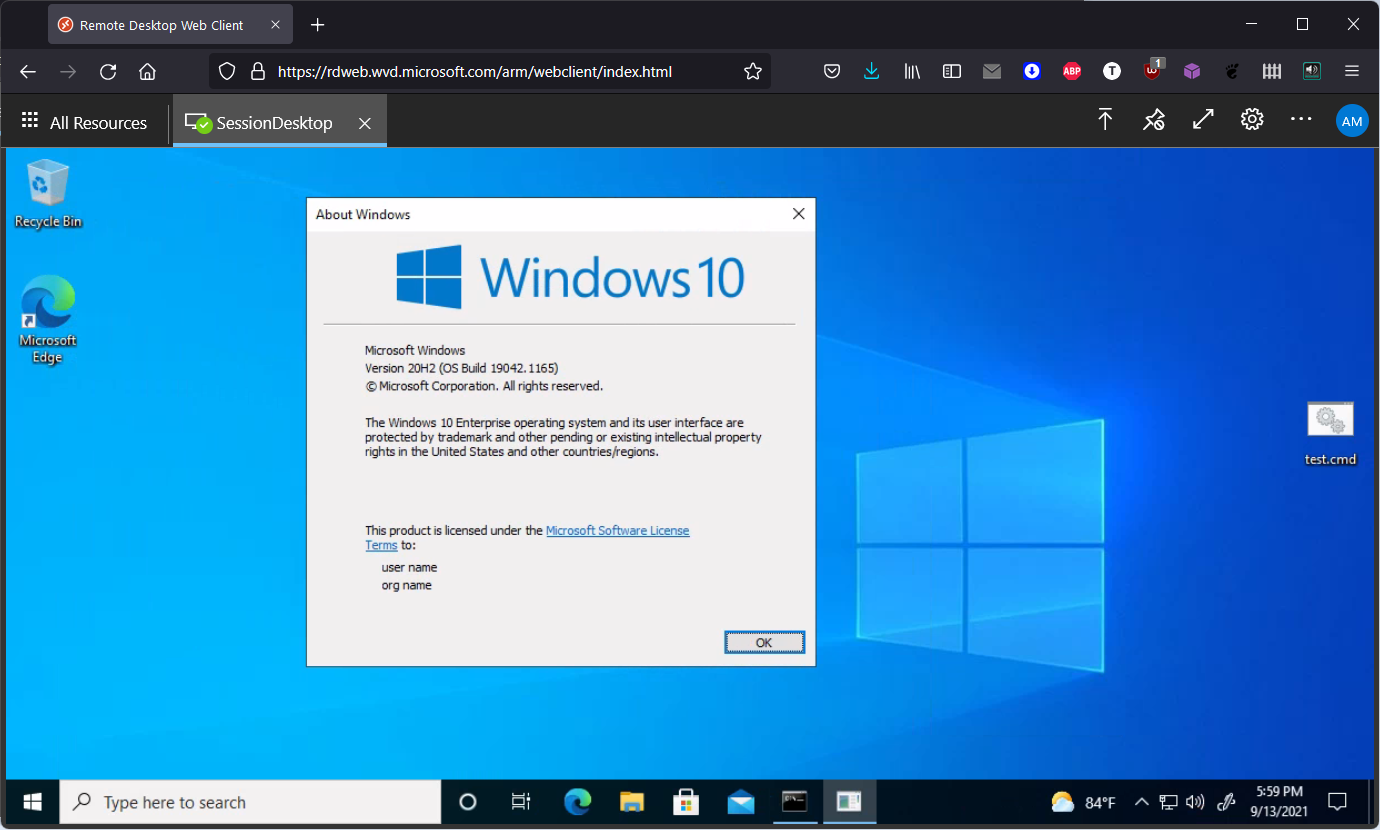The height and width of the screenshot is (830, 1380).
Task: Open Cortana circle in remote taskbar
Action: 467,802
